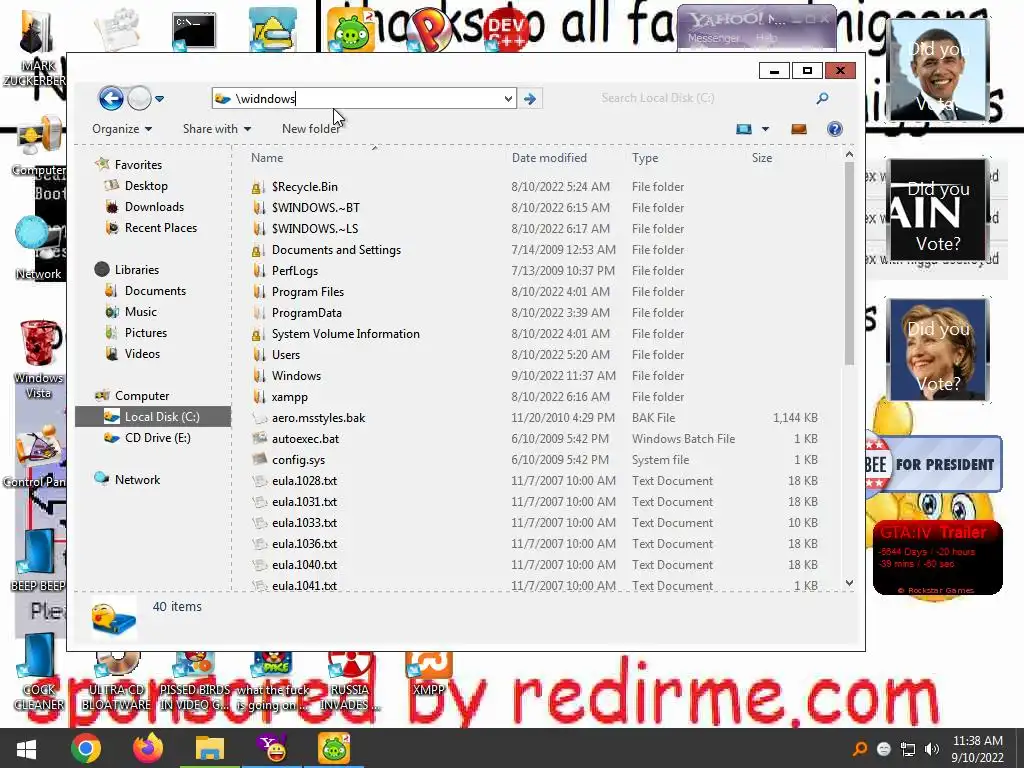
Task: Sort by Date modified column header
Action: click(549, 157)
